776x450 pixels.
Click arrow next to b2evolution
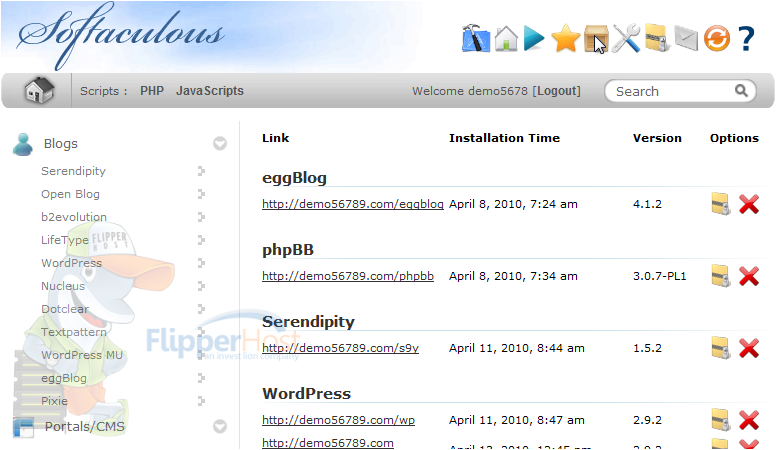tap(201, 217)
